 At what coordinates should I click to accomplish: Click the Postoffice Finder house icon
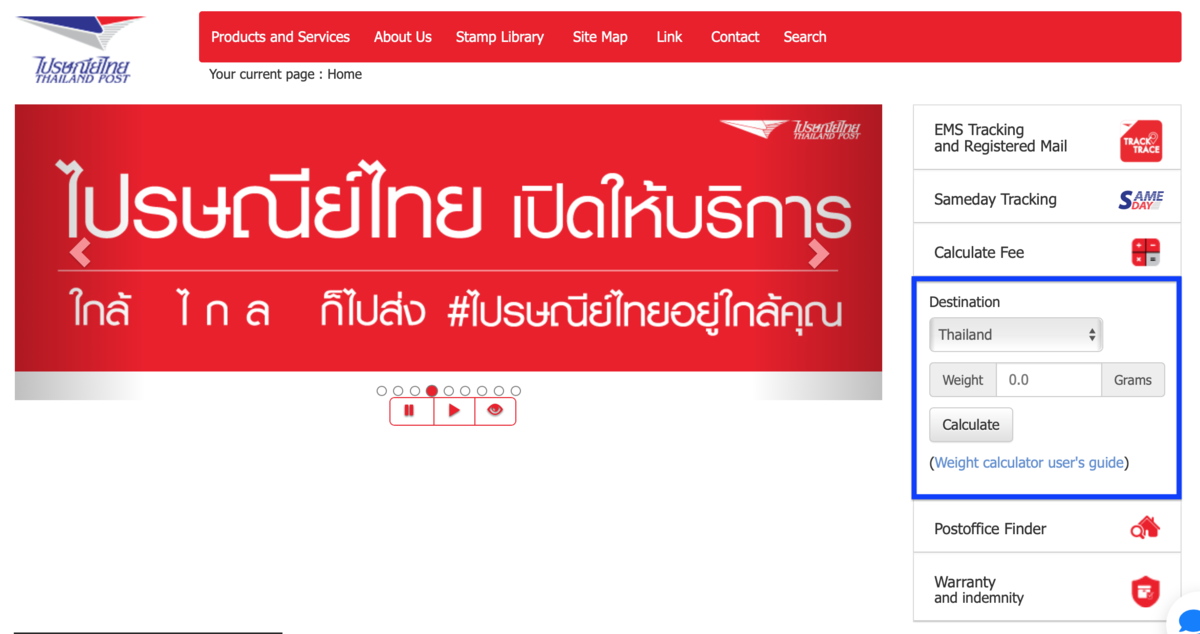tap(1145, 528)
